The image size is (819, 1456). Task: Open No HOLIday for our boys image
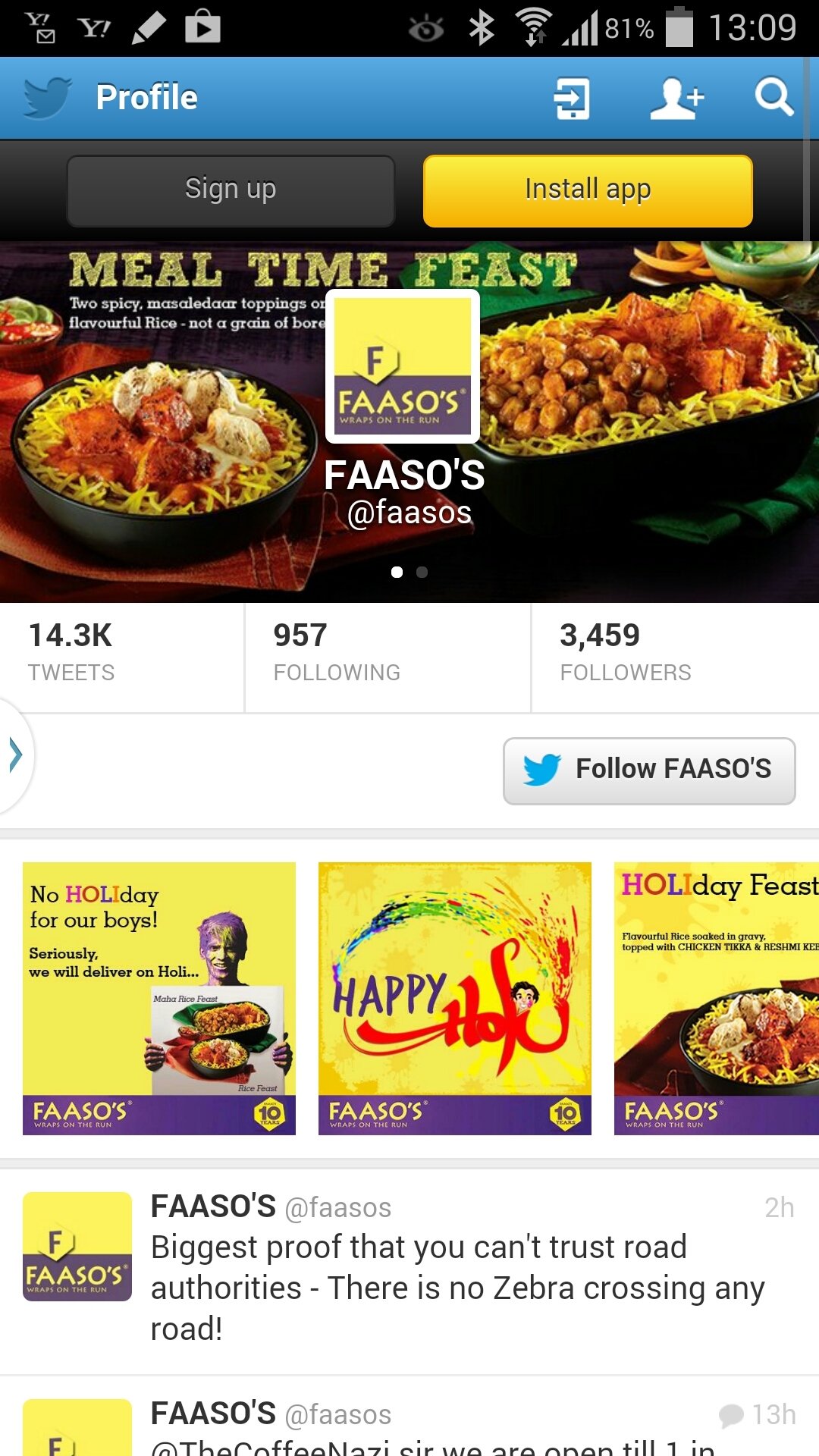click(x=159, y=999)
